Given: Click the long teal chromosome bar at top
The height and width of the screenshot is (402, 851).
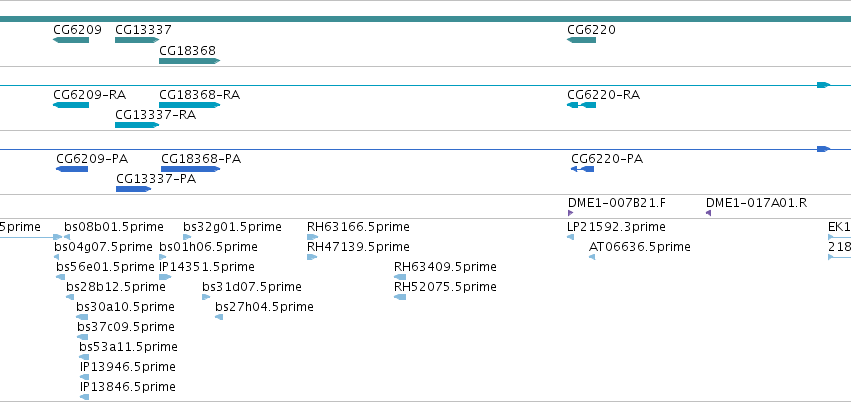Looking at the screenshot, I should click(426, 19).
